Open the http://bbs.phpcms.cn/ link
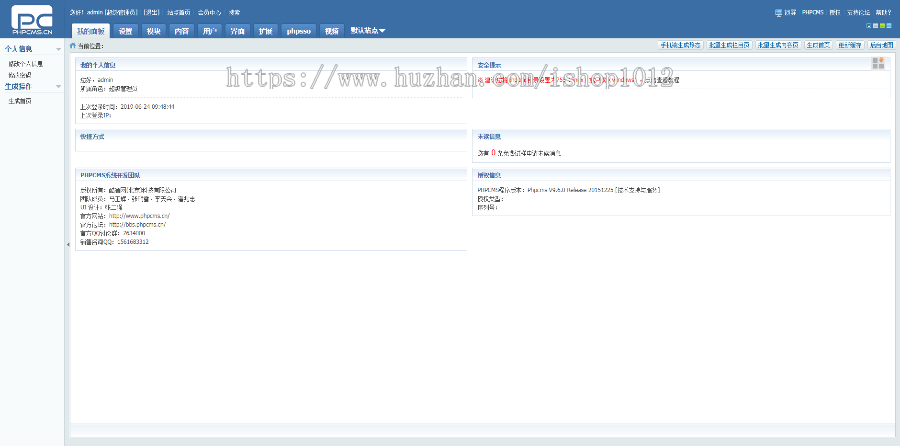The height and width of the screenshot is (446, 900). (137, 225)
